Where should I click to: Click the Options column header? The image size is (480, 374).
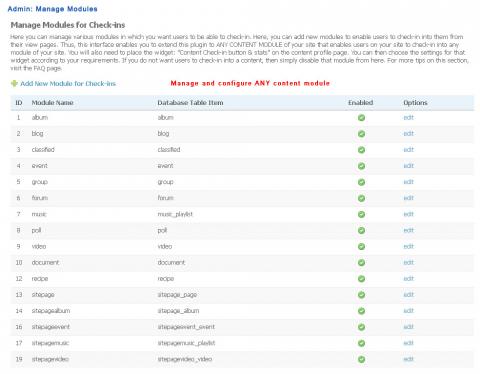click(415, 103)
